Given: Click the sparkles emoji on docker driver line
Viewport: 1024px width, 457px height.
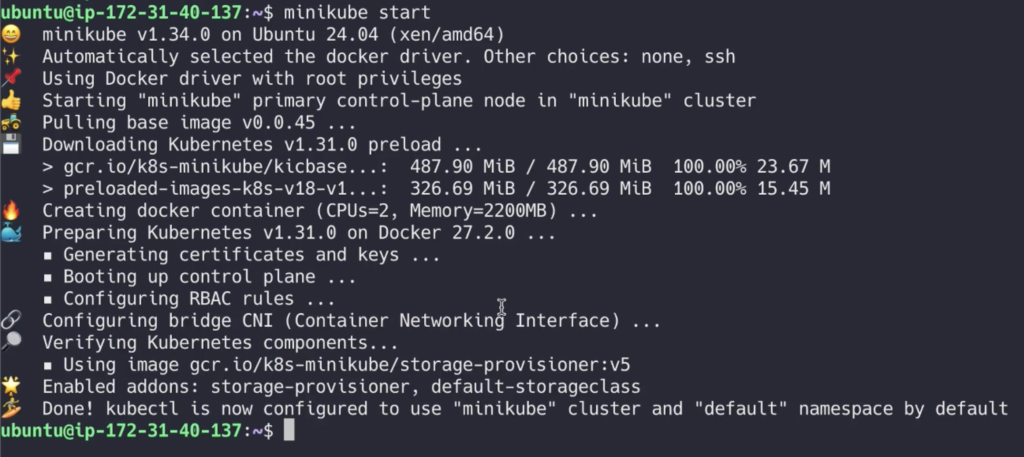Looking at the screenshot, I should pyautogui.click(x=10, y=56).
